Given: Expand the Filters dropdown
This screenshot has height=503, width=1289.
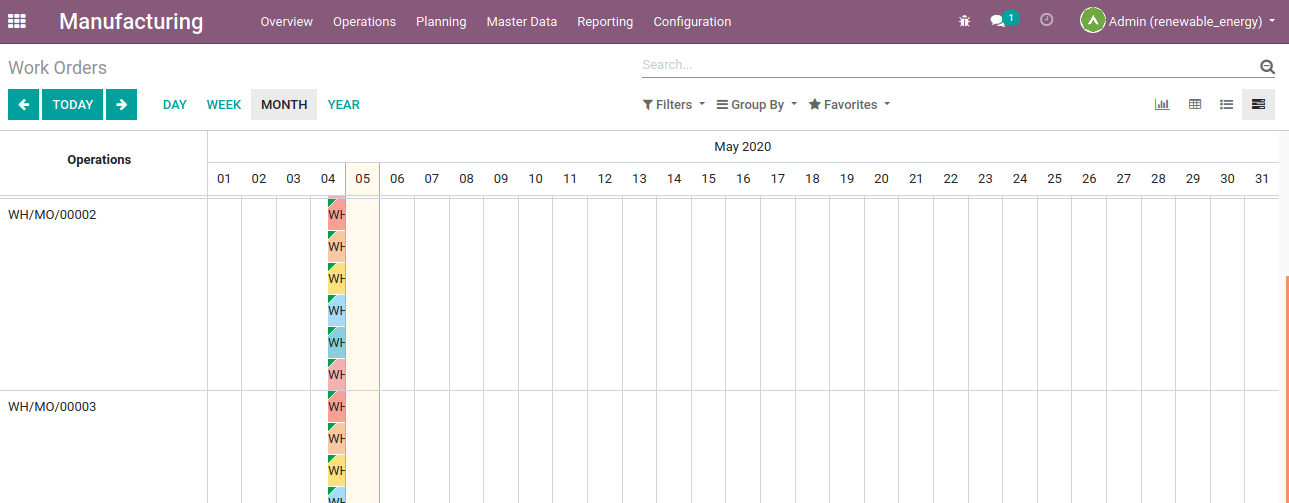Looking at the screenshot, I should pos(673,104).
